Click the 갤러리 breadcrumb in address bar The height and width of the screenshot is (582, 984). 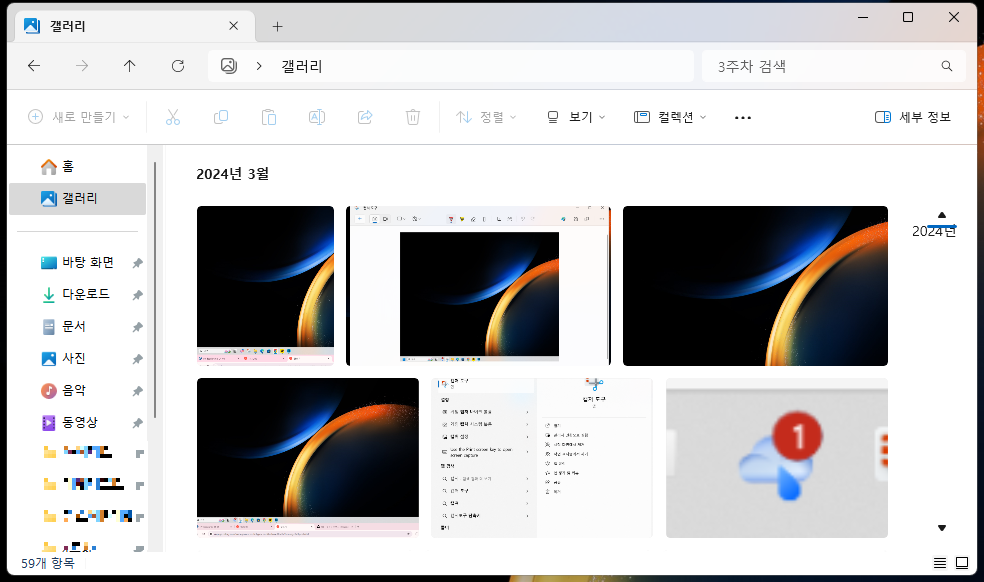point(302,66)
